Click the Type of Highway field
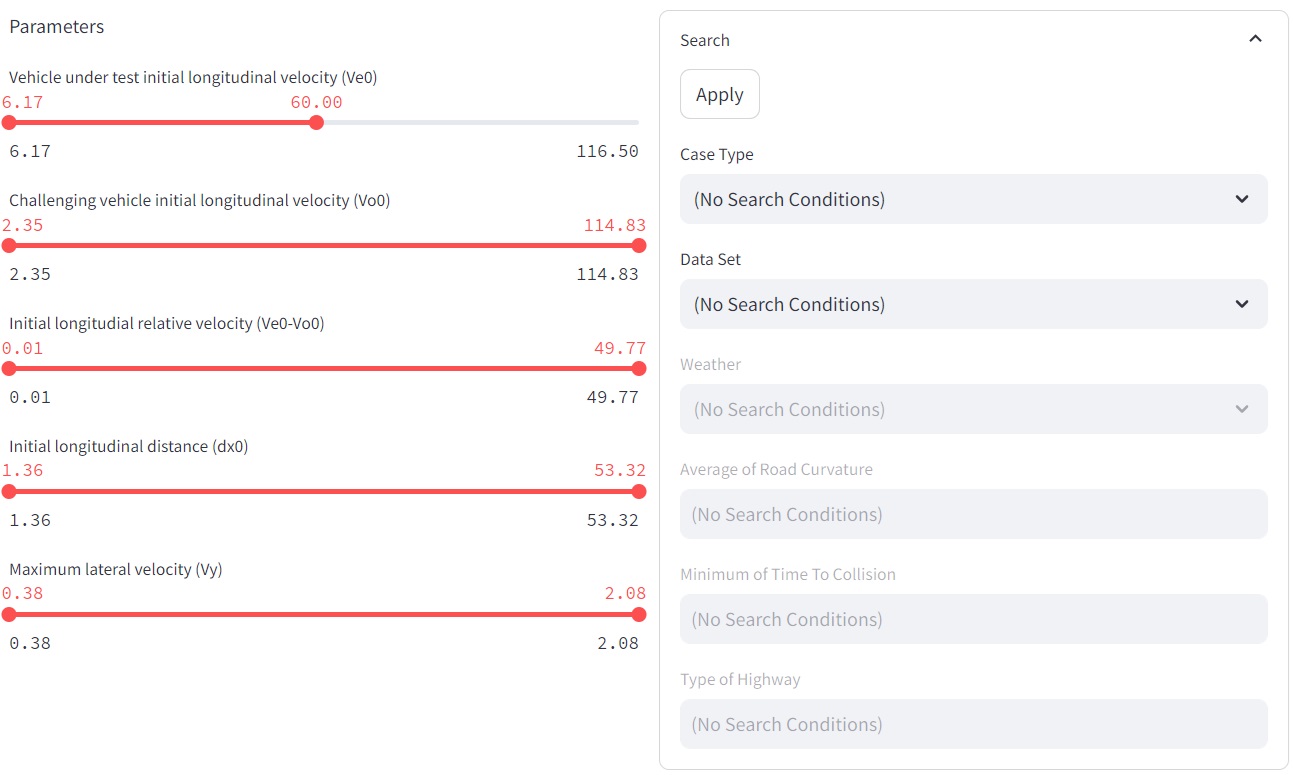This screenshot has width=1293, height=775. [x=972, y=724]
